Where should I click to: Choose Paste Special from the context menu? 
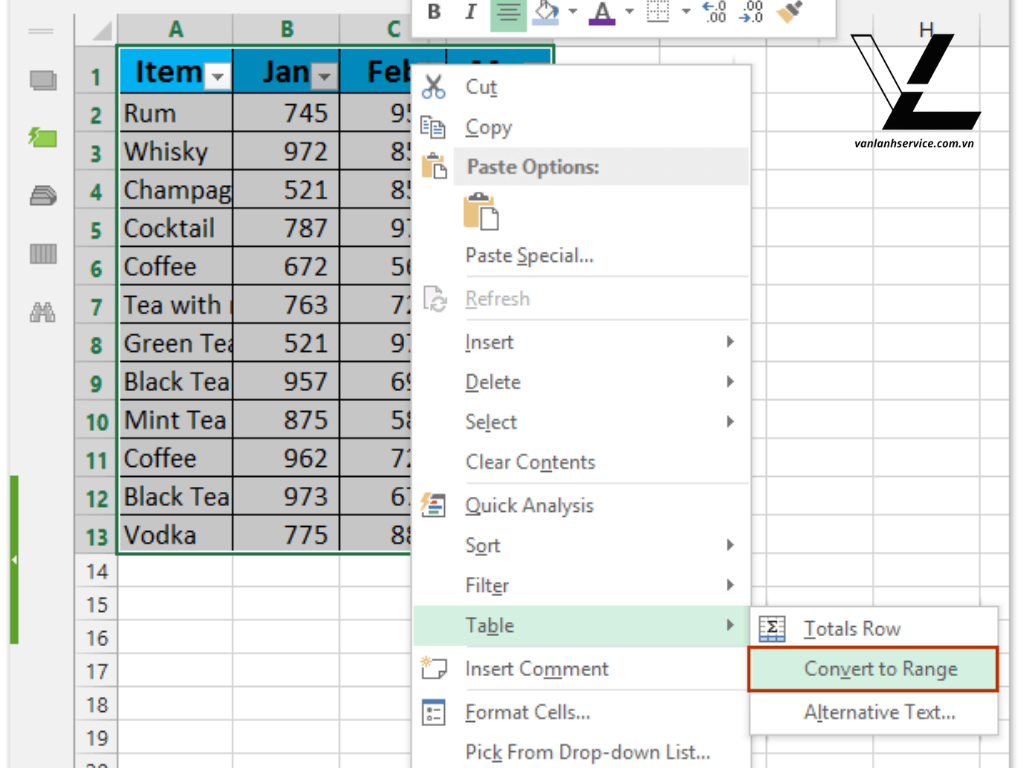(529, 256)
